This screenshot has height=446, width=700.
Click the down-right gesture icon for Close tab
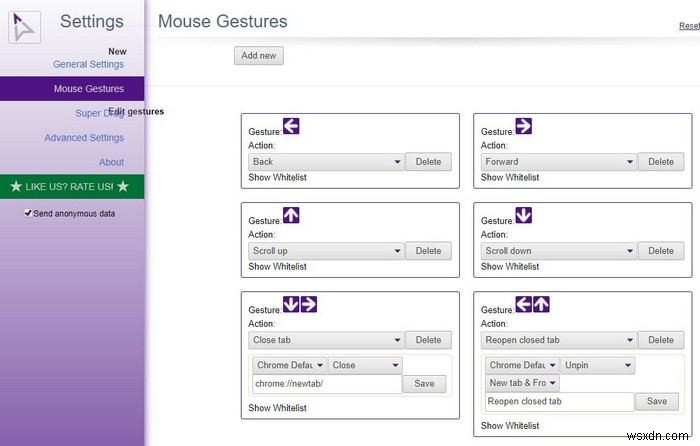click(300, 304)
